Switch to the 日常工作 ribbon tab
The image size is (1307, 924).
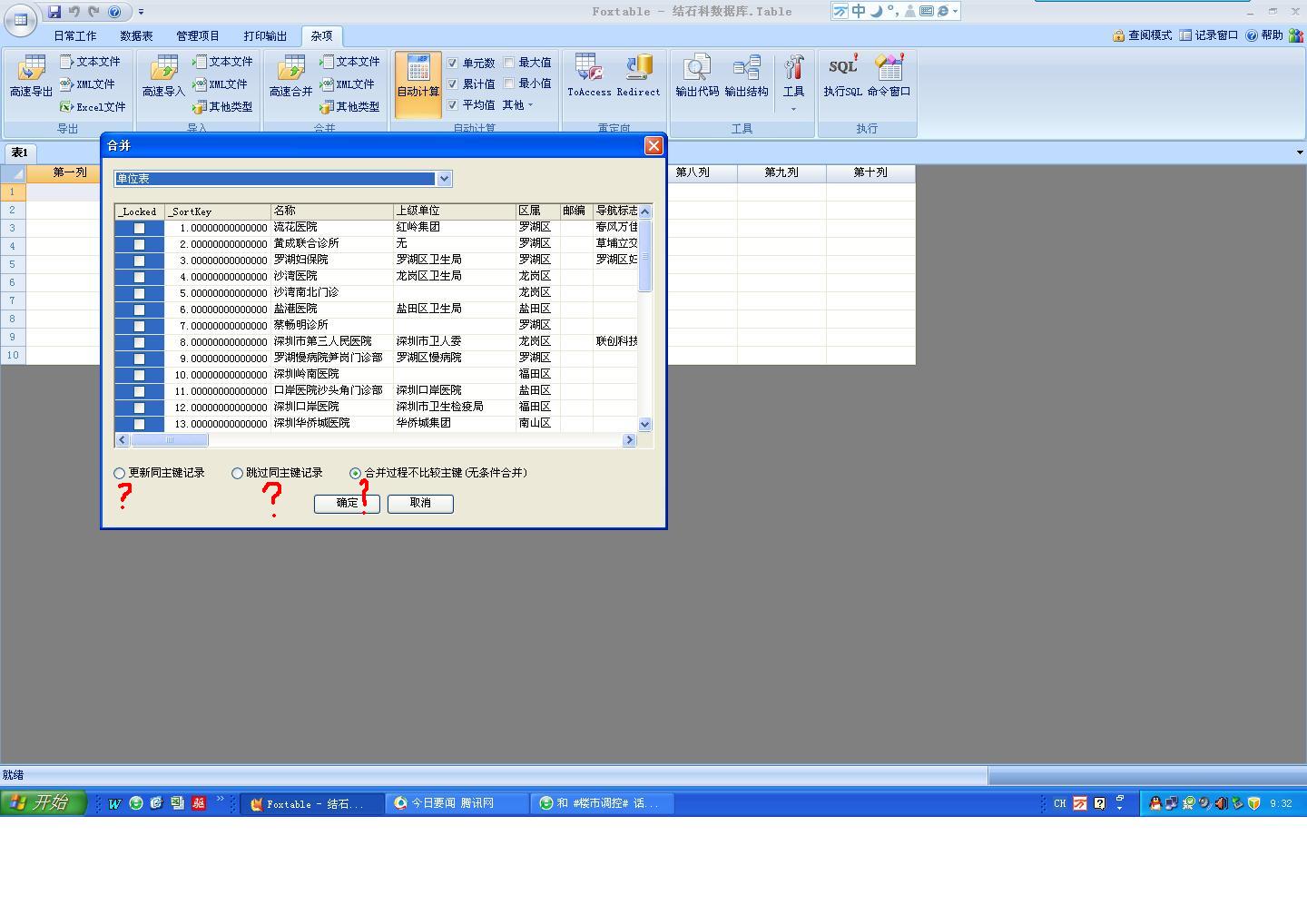pyautogui.click(x=74, y=36)
